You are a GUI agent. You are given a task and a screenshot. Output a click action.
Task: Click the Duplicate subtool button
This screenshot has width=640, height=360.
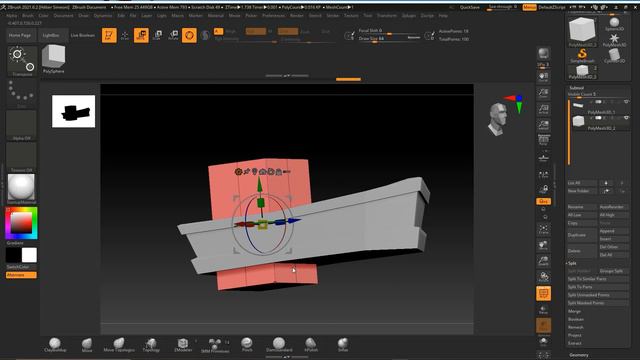(582, 235)
